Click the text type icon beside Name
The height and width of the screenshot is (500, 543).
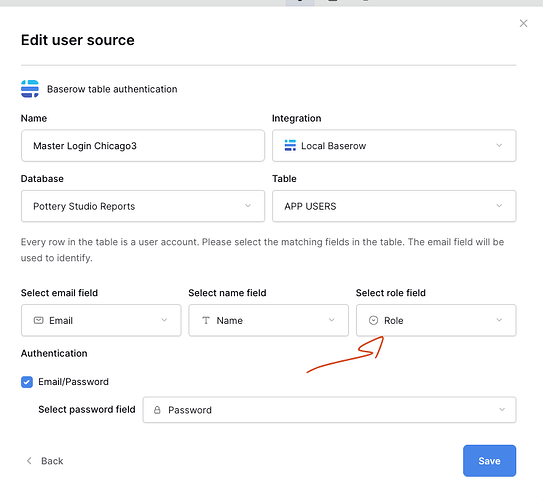pyautogui.click(x=206, y=320)
